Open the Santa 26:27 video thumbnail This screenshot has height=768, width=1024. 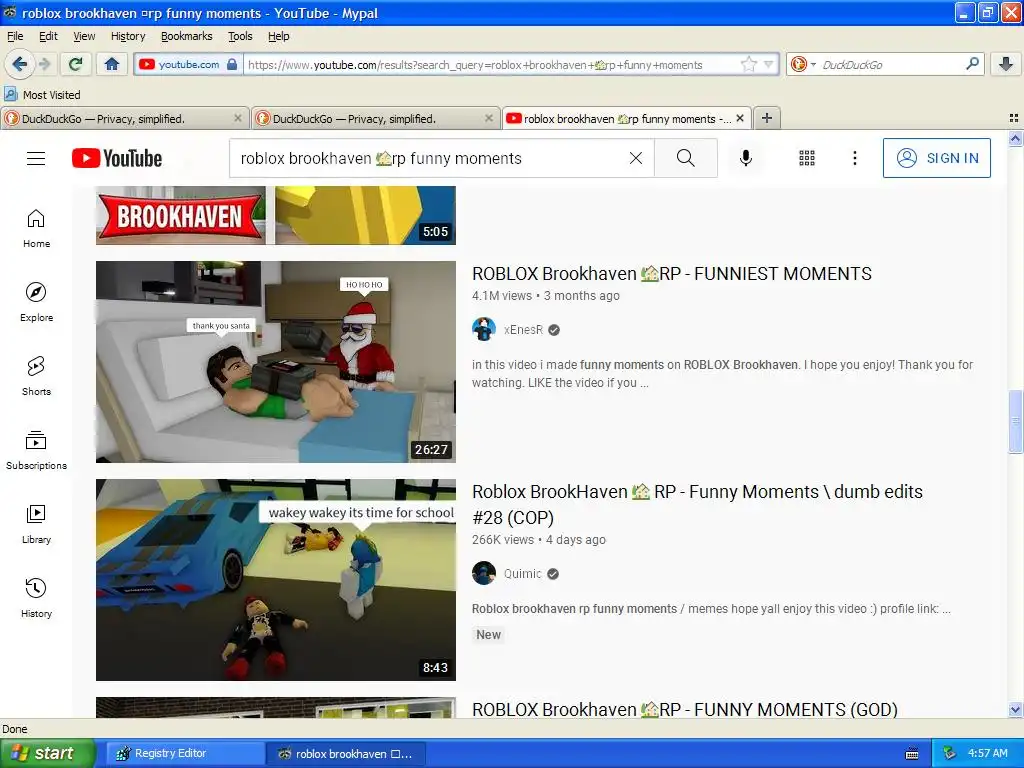[276, 362]
